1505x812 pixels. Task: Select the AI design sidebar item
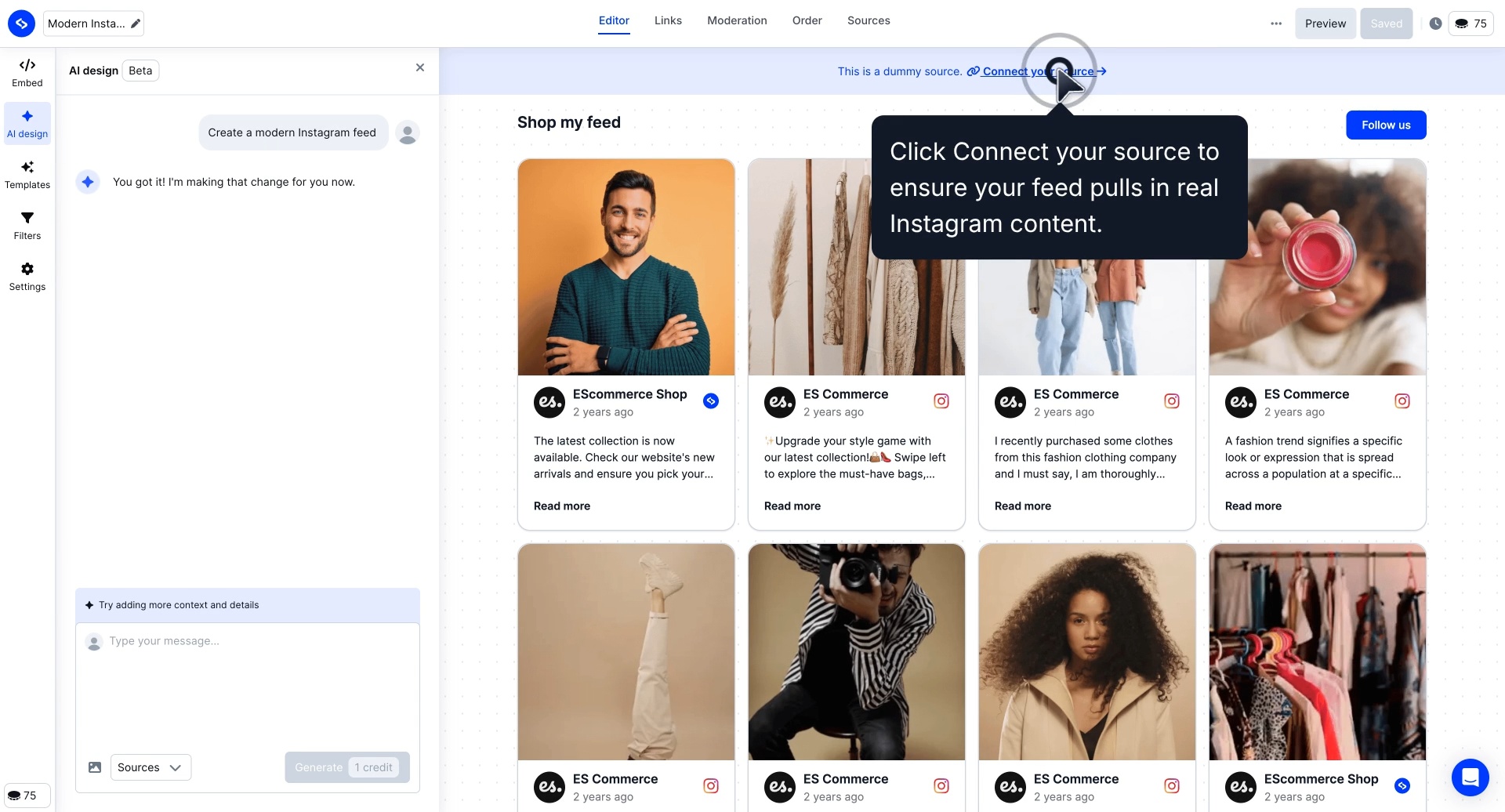tap(27, 124)
